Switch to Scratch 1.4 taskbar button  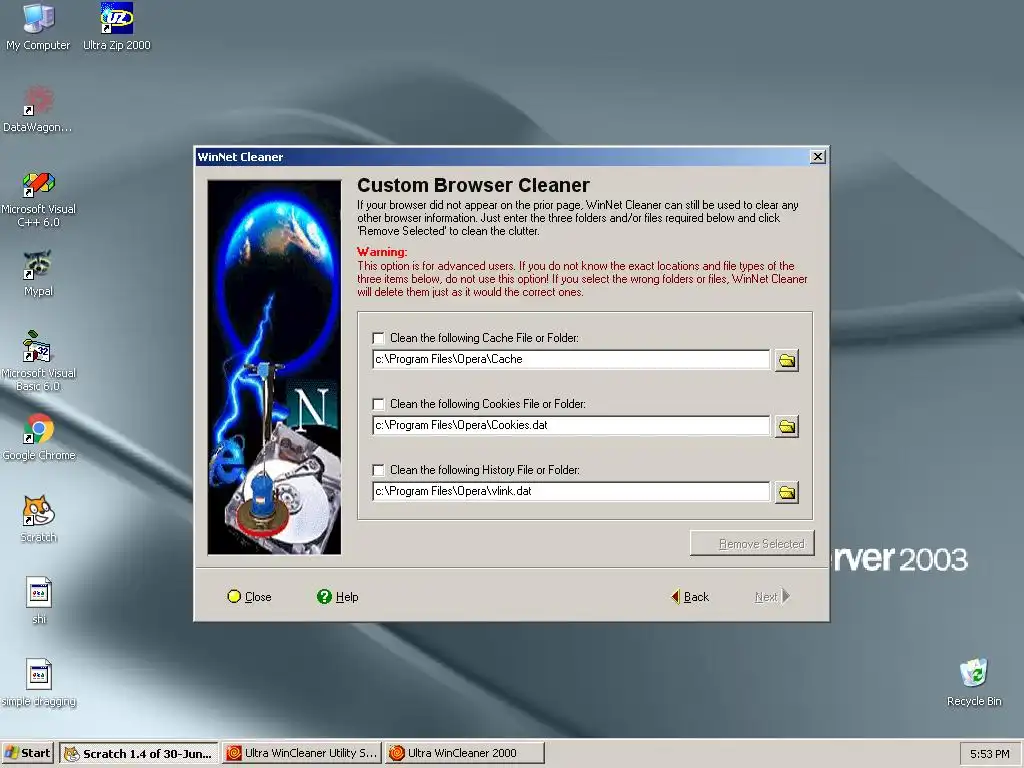[x=139, y=753]
